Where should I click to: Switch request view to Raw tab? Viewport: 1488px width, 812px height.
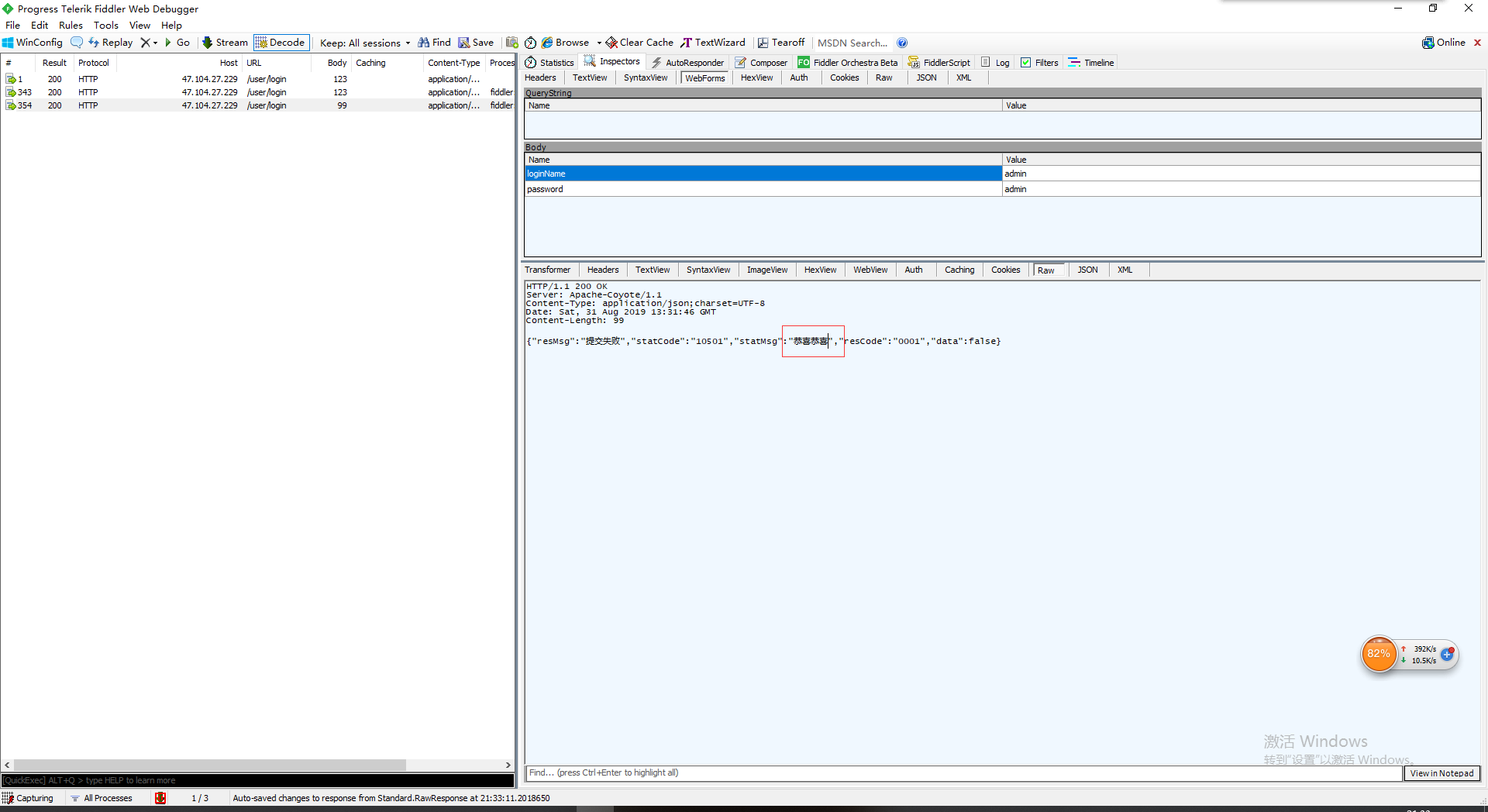pyautogui.click(x=883, y=77)
